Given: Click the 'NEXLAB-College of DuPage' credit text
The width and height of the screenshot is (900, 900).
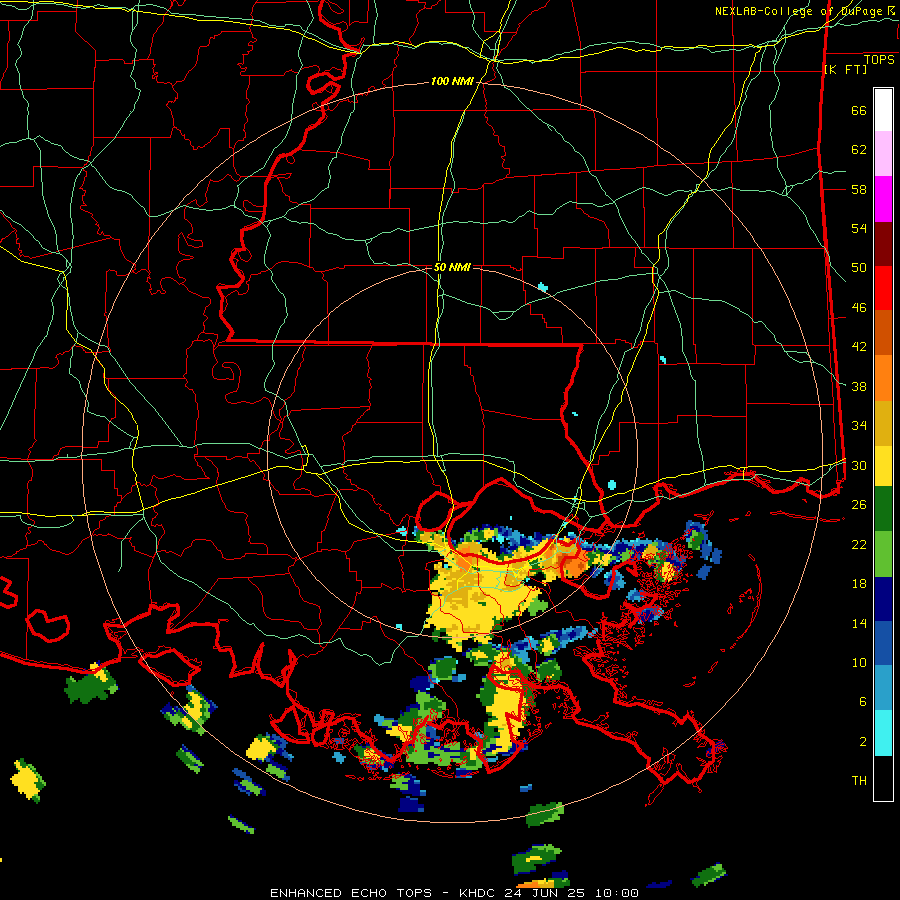Looking at the screenshot, I should pos(799,11).
